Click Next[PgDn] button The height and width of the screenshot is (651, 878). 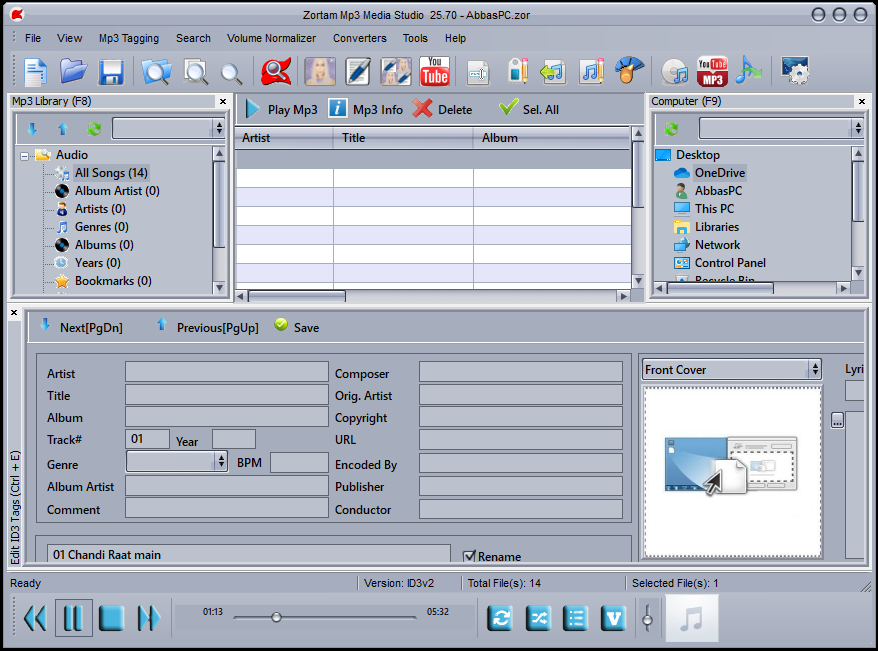pos(81,327)
